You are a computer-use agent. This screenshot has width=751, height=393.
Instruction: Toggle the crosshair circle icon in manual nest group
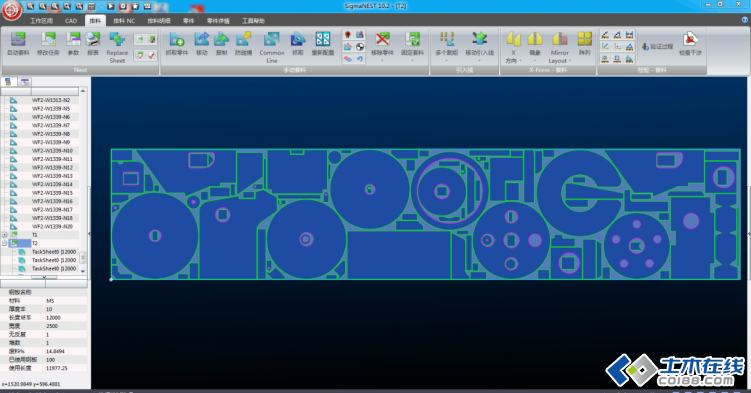coord(360,47)
